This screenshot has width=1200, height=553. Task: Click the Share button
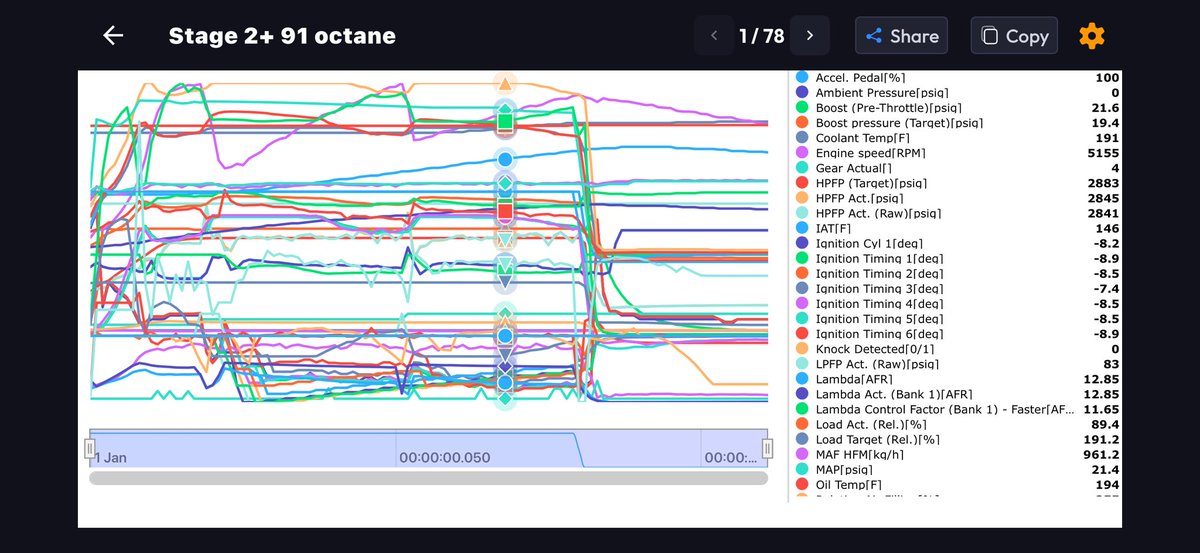tap(902, 36)
